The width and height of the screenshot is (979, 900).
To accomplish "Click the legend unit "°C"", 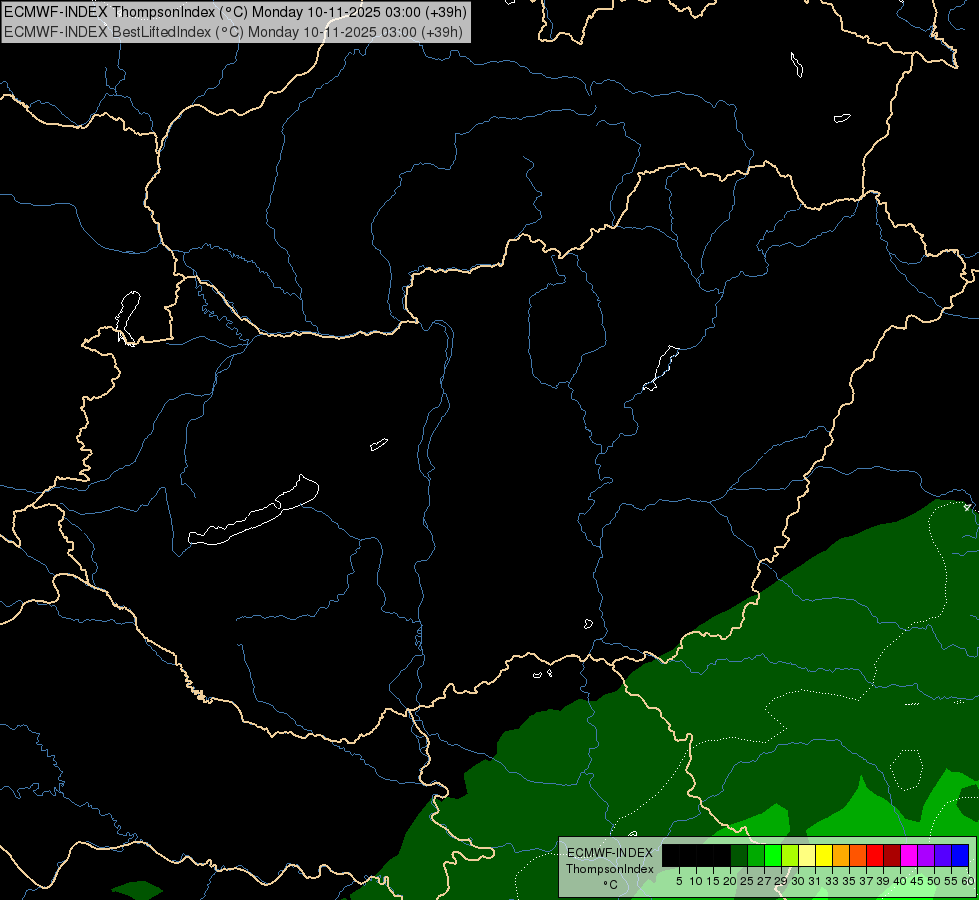I will click(610, 884).
